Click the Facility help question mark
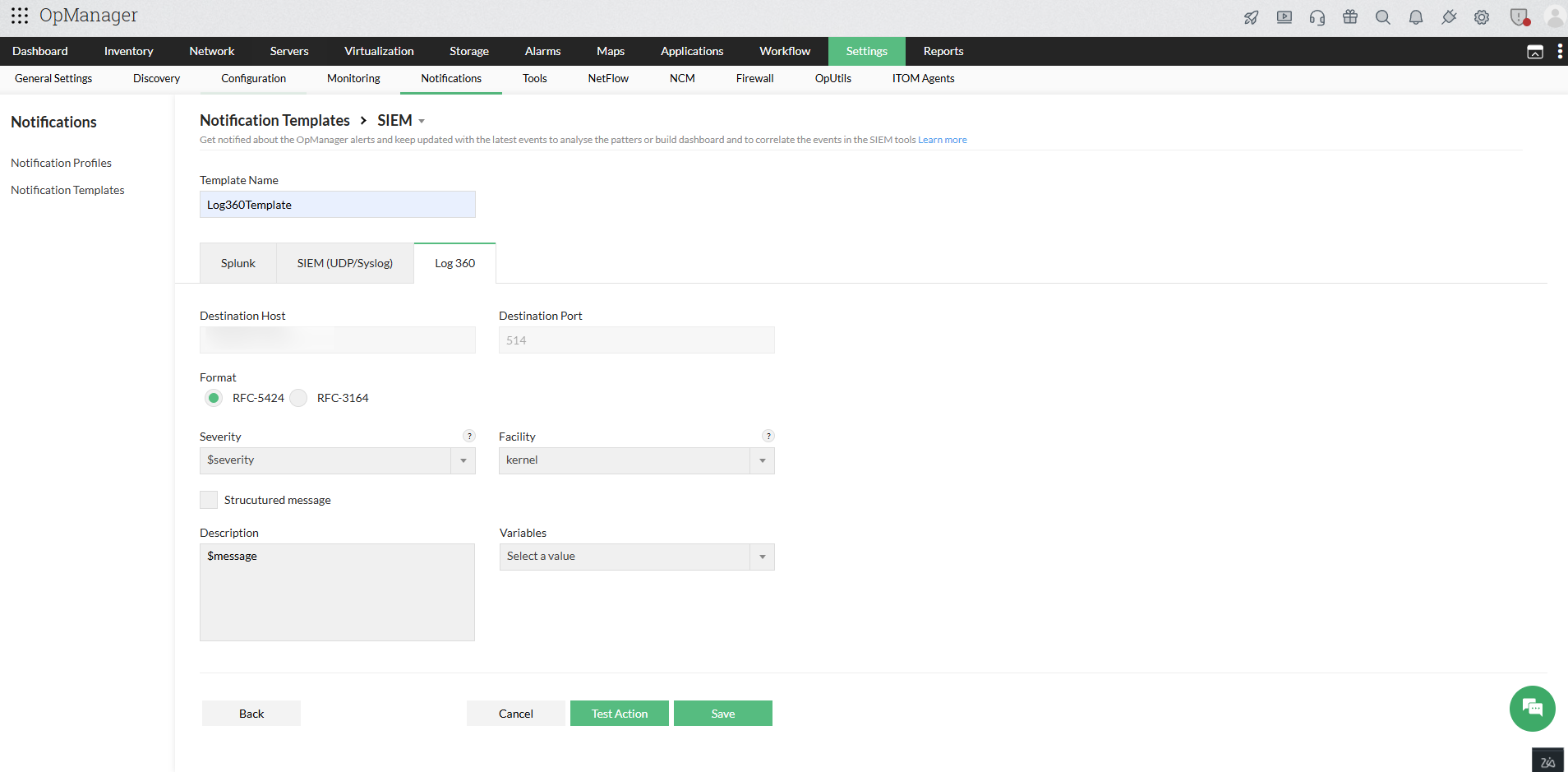 coord(768,436)
